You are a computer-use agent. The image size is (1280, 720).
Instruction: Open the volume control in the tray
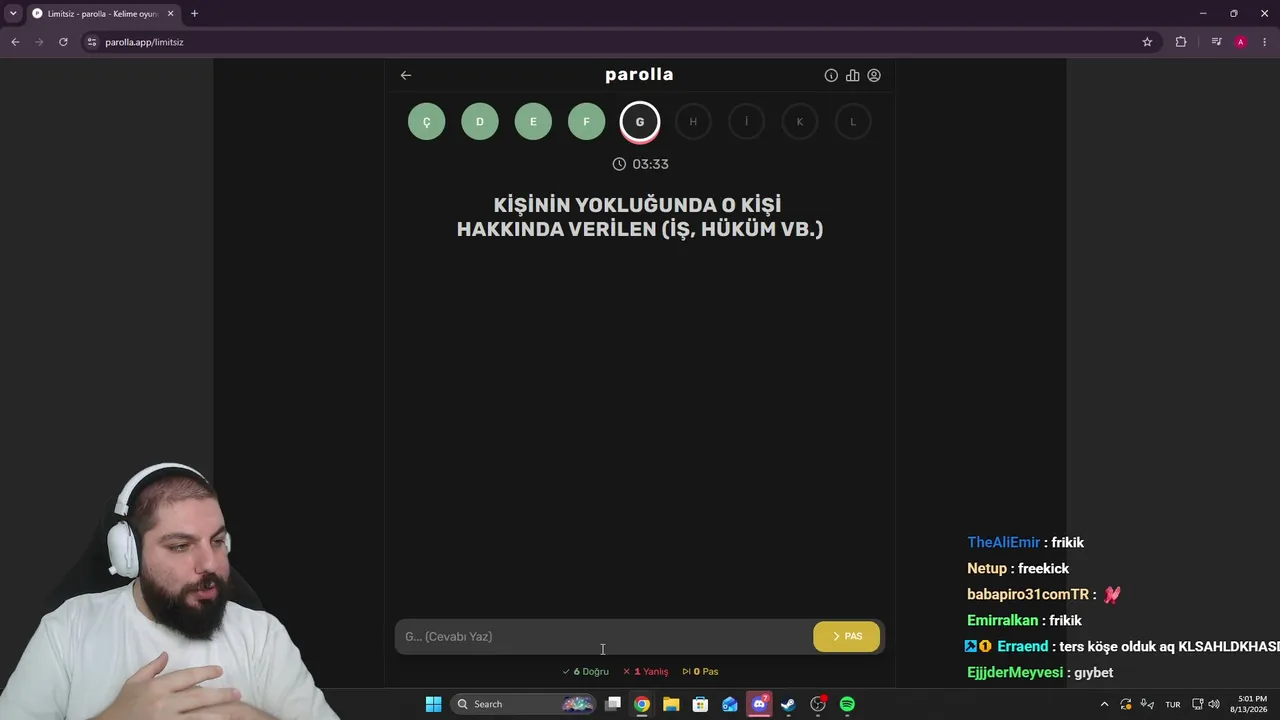coord(1214,704)
